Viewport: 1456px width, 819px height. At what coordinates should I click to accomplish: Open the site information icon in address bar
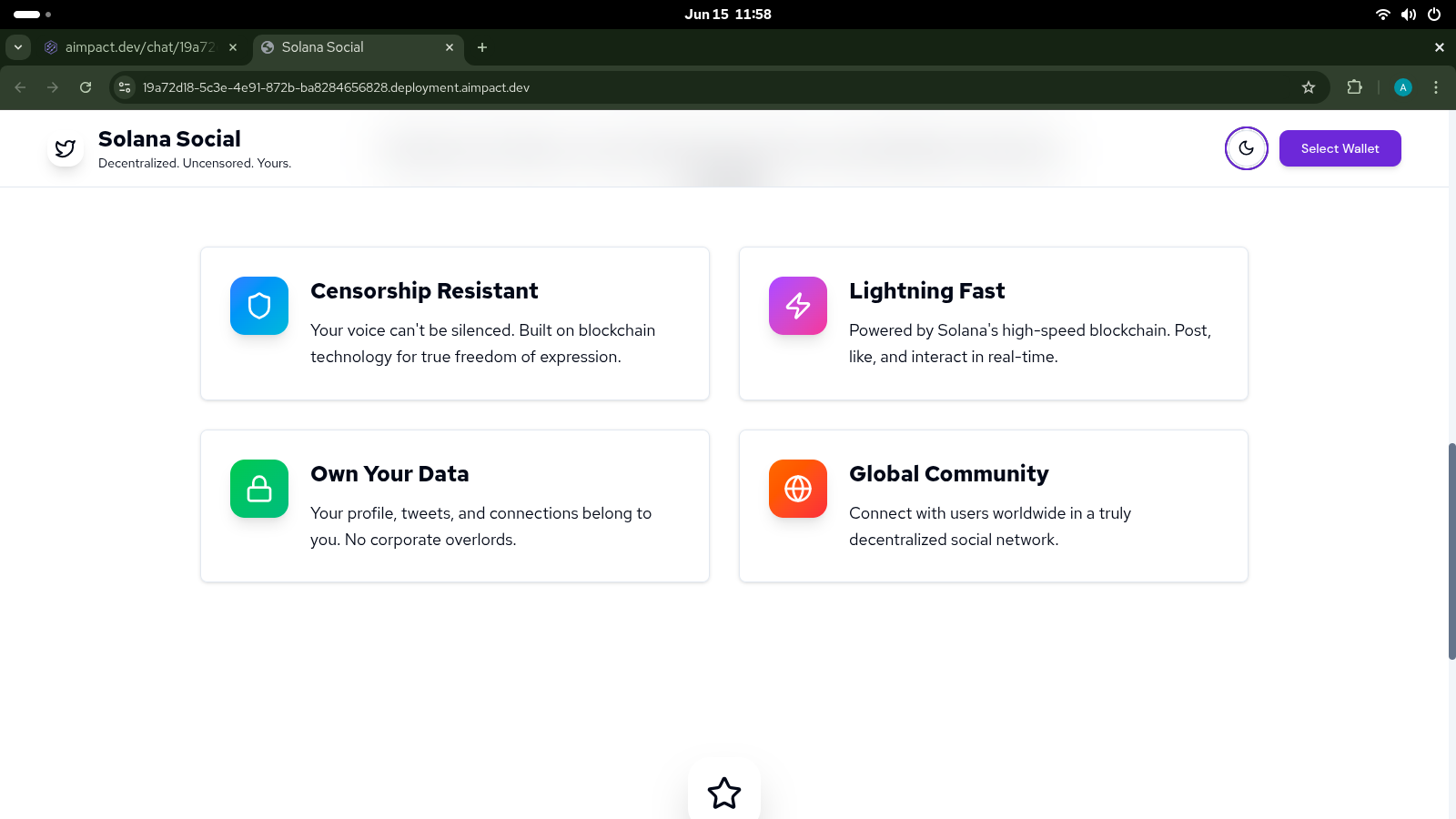click(126, 87)
